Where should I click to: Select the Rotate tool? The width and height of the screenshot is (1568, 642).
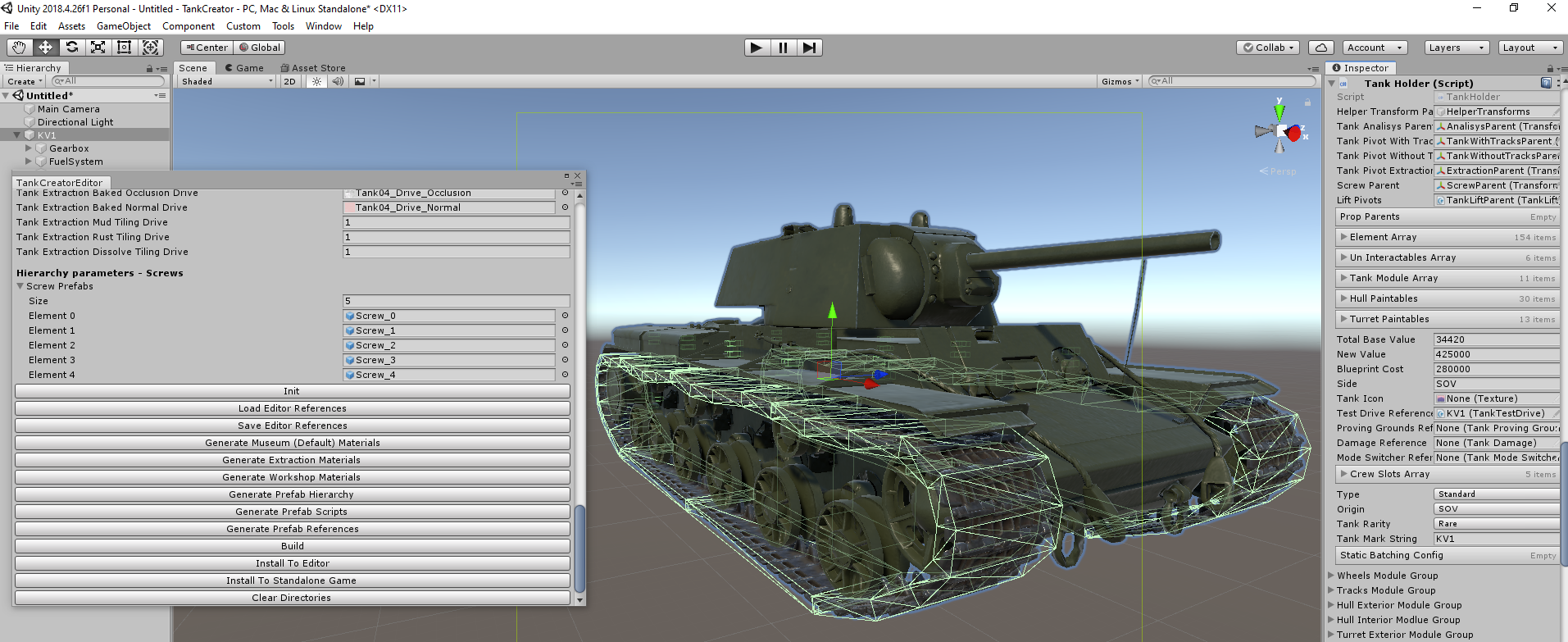point(71,48)
